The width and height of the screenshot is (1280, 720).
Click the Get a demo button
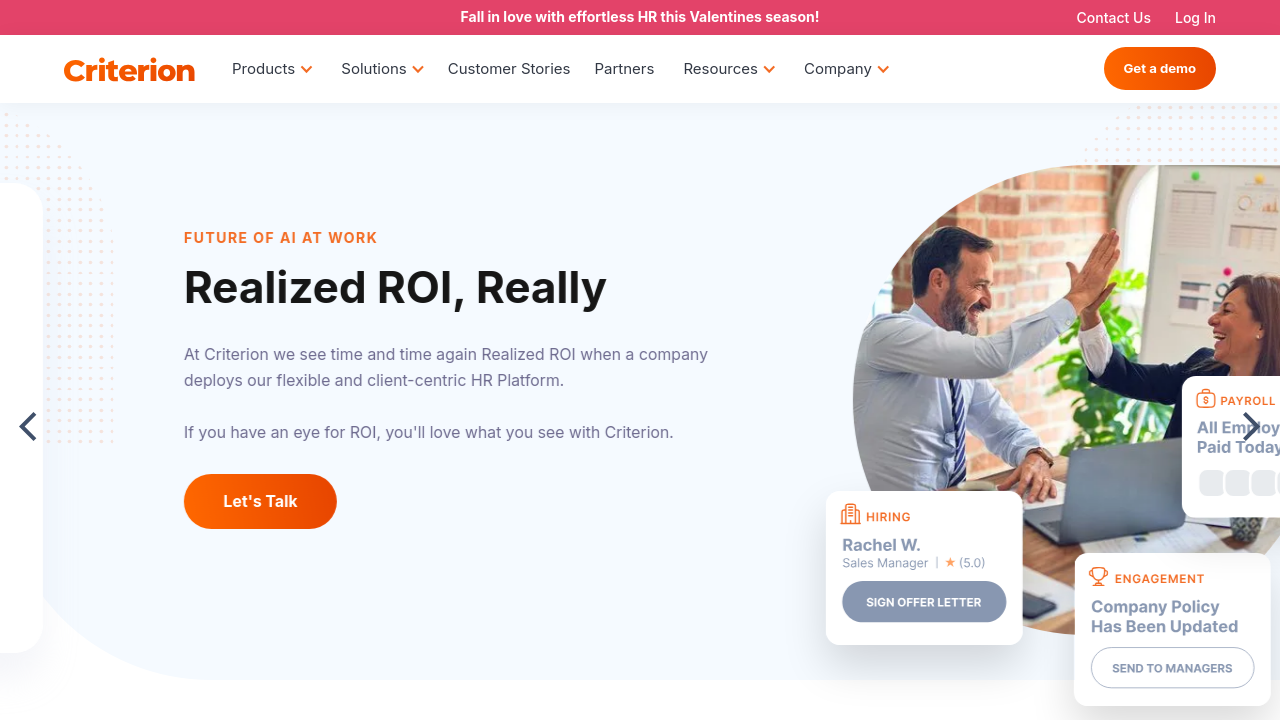point(1160,68)
